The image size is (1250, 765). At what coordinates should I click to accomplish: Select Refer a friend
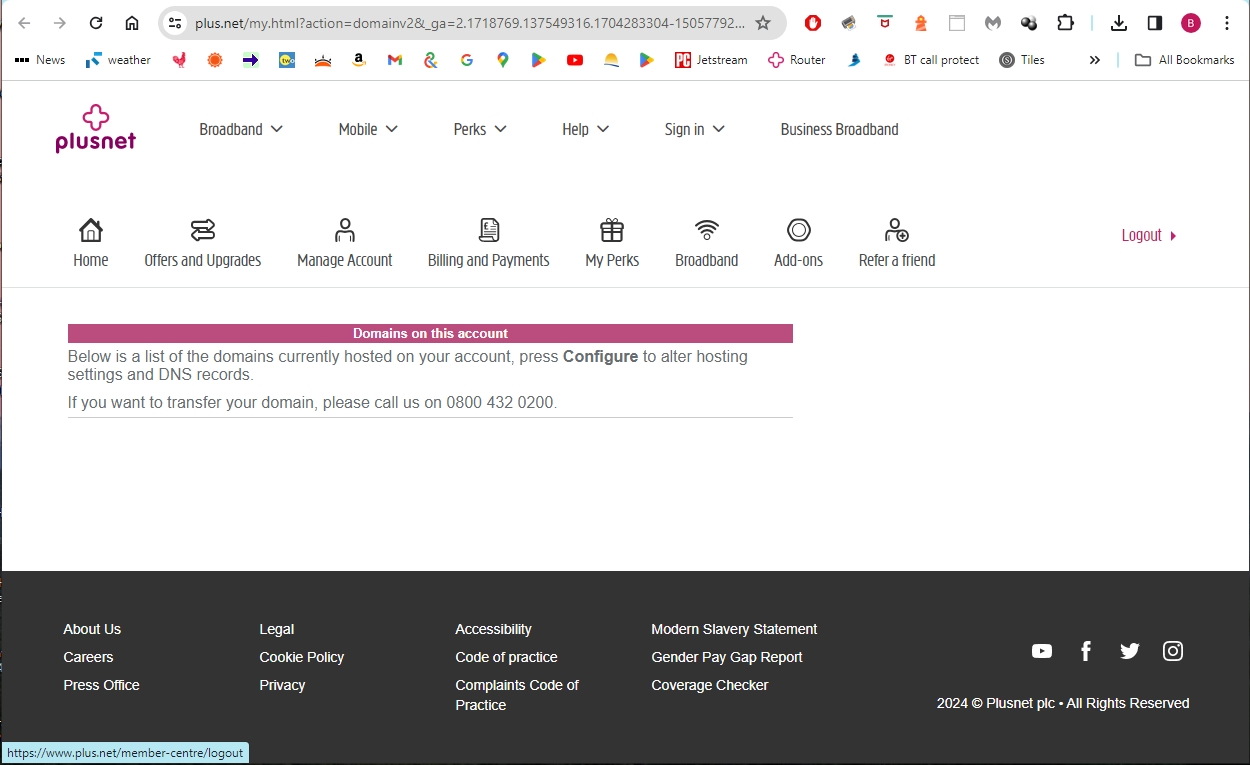(896, 240)
